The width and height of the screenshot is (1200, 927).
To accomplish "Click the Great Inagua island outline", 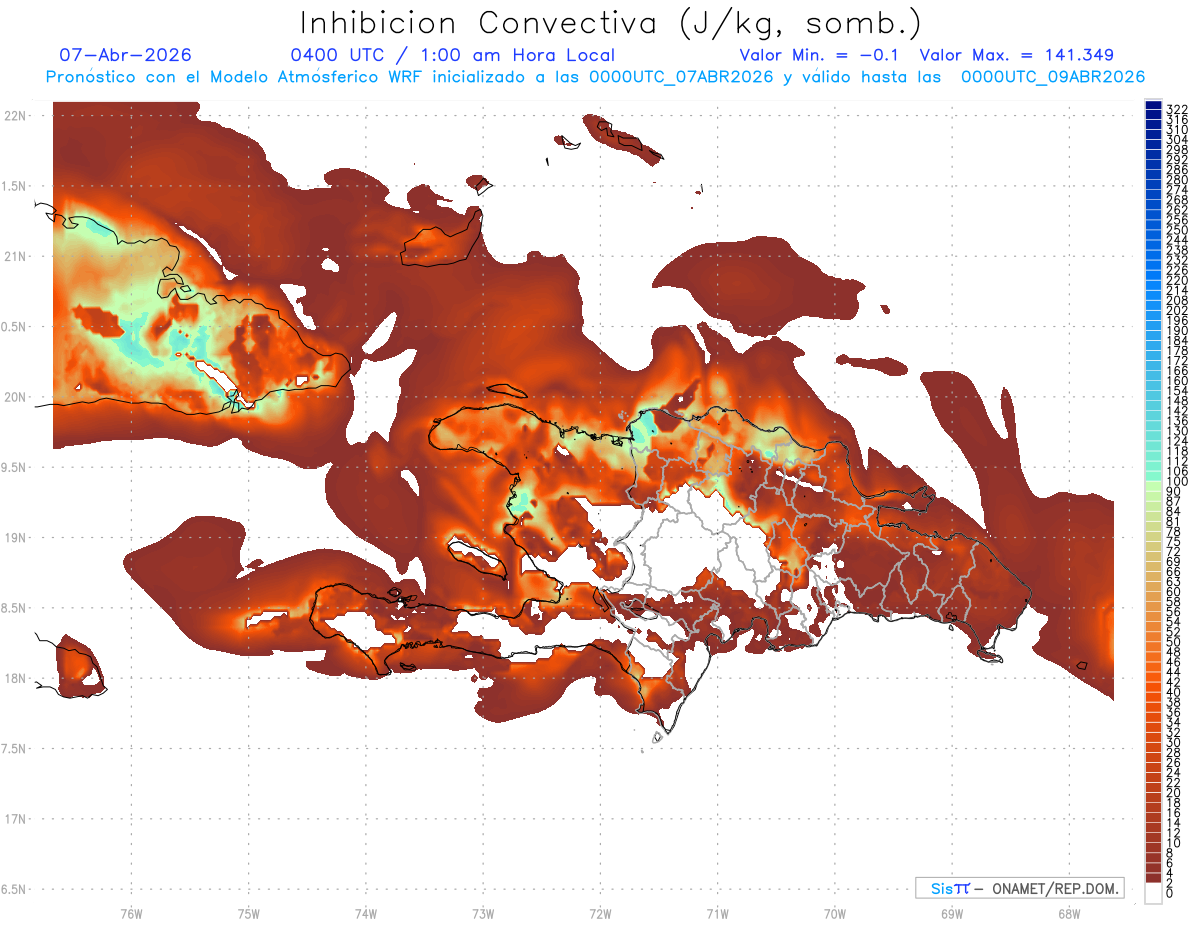I will click(438, 243).
